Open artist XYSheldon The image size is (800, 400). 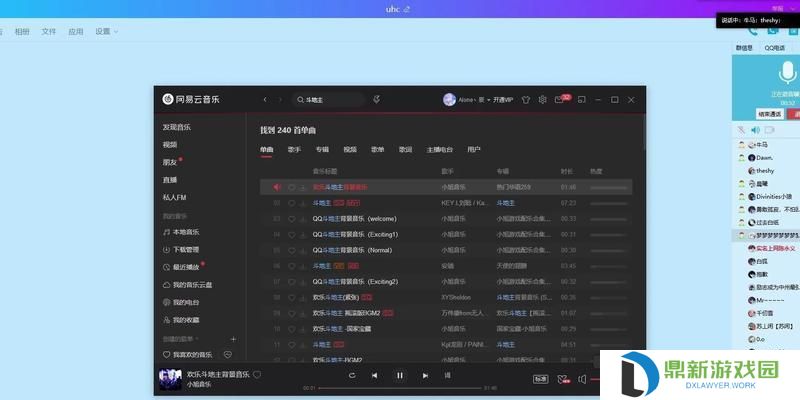(456, 297)
